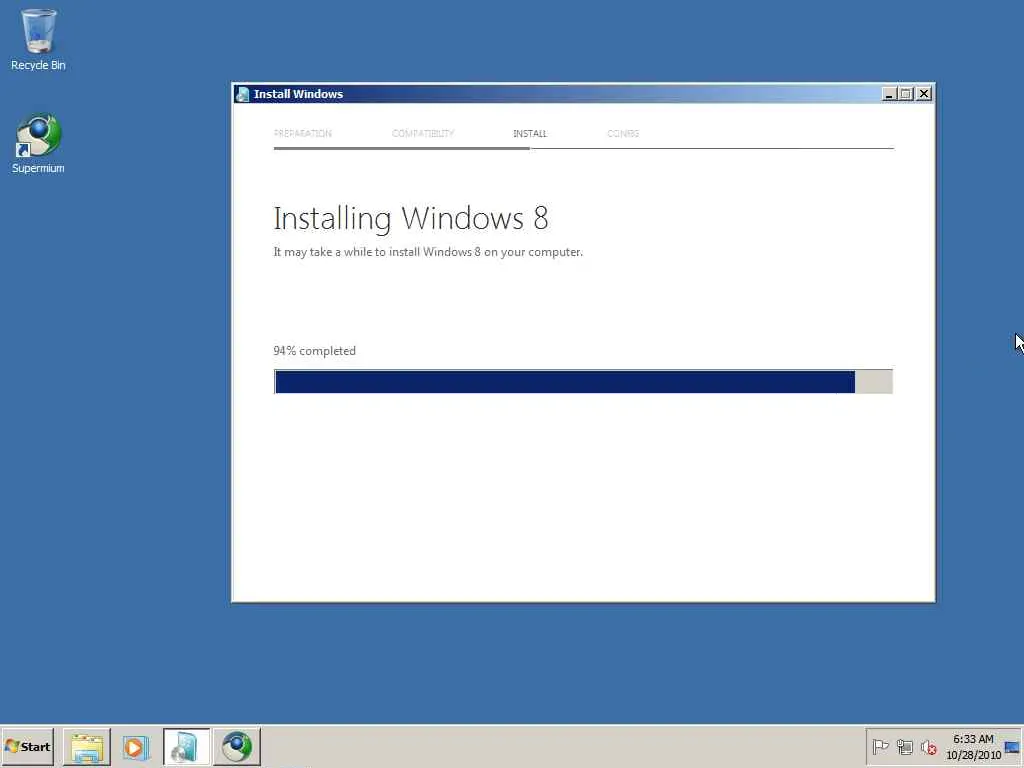Select the PREPARATION step label
Viewport: 1024px width, 768px height.
click(x=302, y=133)
